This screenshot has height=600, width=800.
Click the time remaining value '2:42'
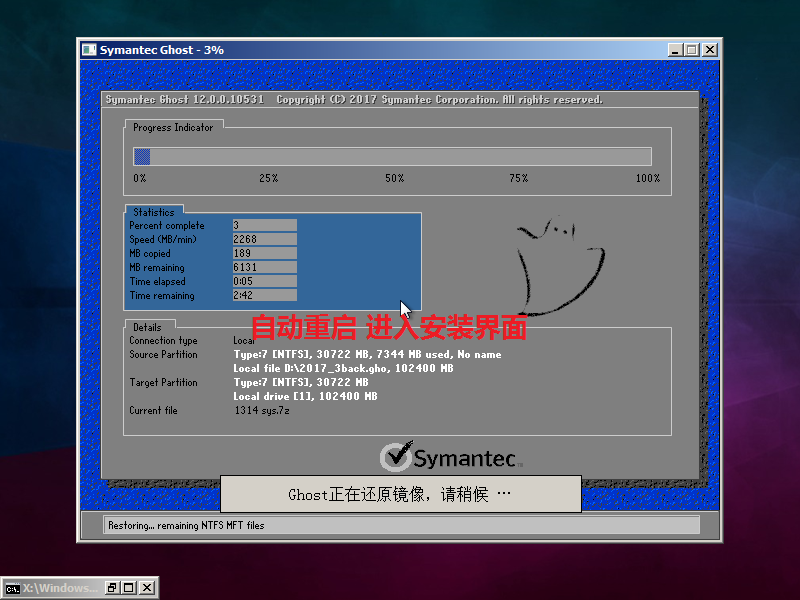point(265,295)
